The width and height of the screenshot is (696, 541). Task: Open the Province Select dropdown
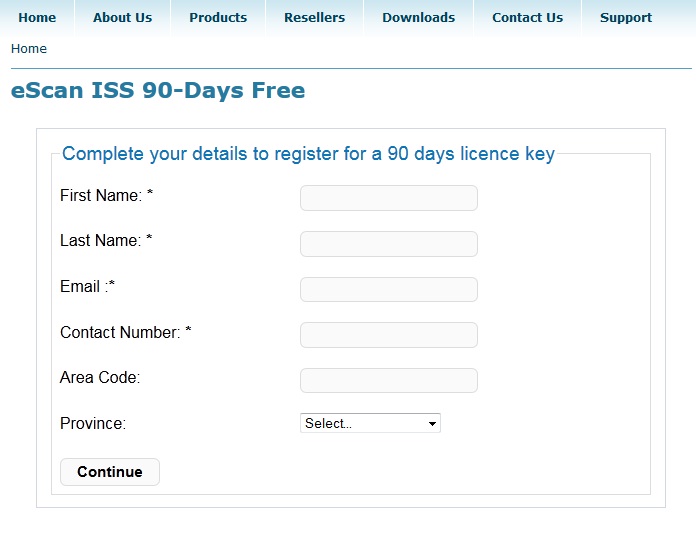370,423
